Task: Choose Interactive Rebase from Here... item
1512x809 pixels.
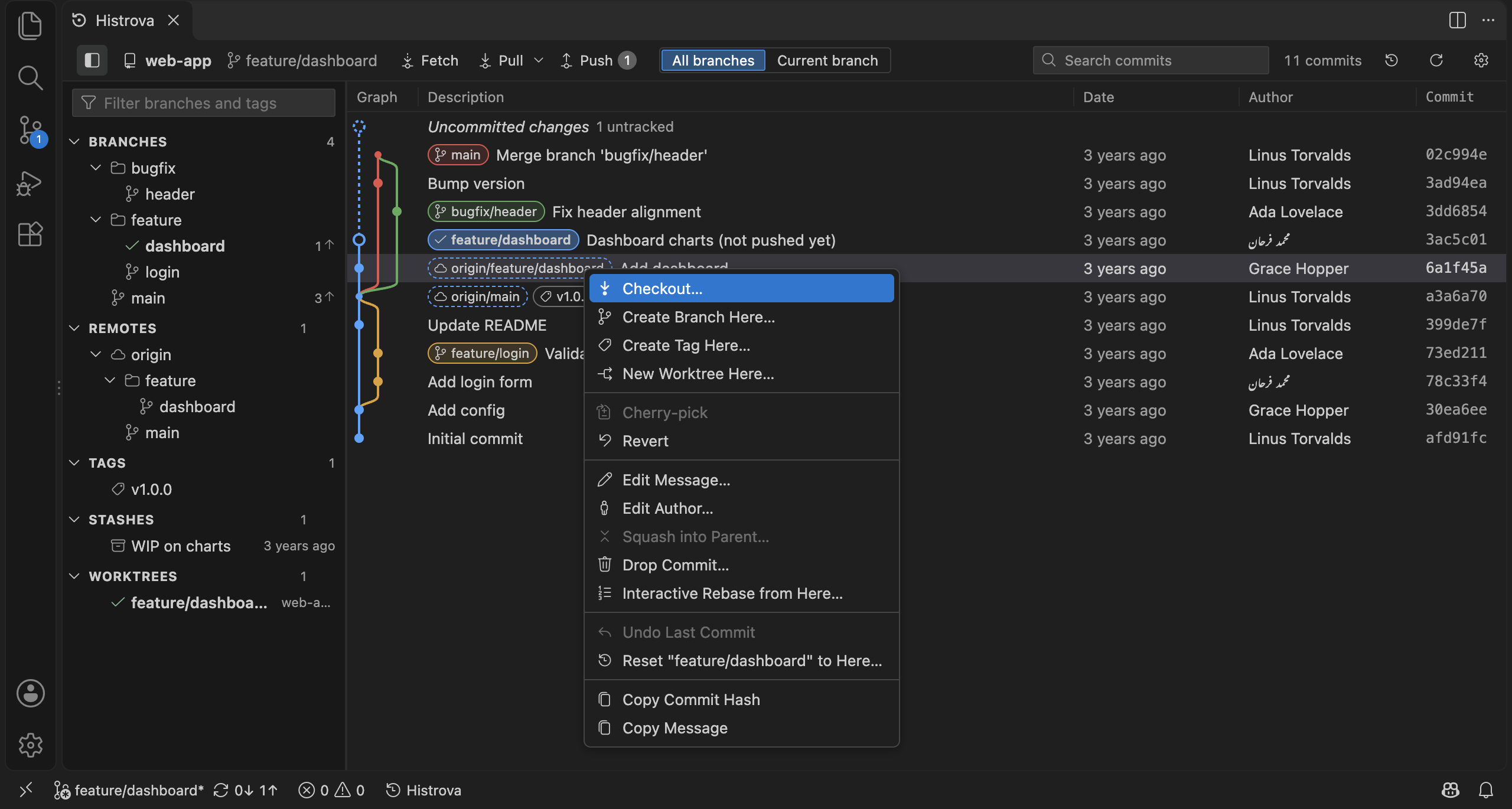Action: tap(741, 593)
